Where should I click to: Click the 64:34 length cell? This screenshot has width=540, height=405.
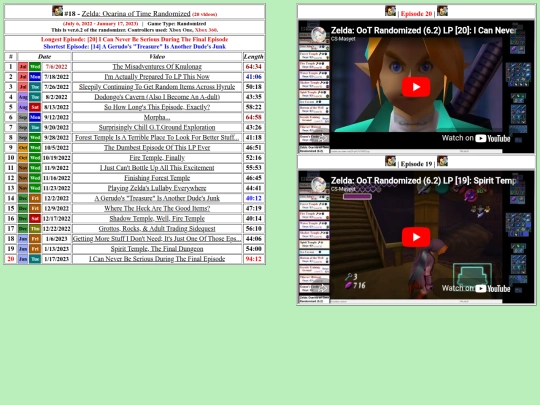click(253, 66)
